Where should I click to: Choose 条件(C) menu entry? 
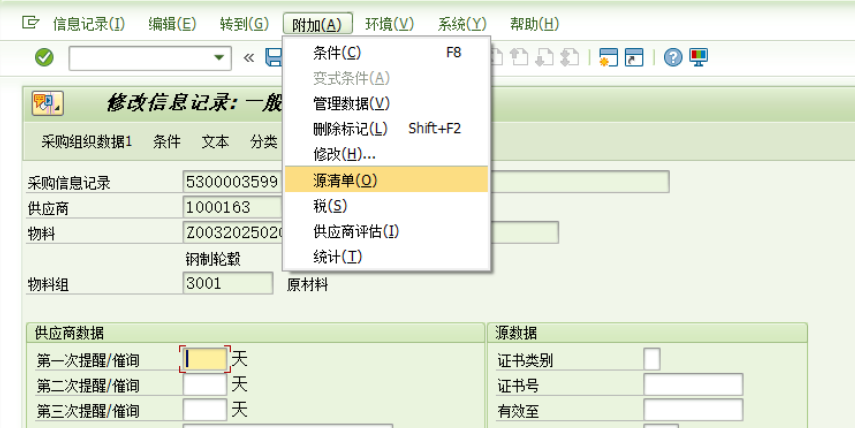pos(337,52)
